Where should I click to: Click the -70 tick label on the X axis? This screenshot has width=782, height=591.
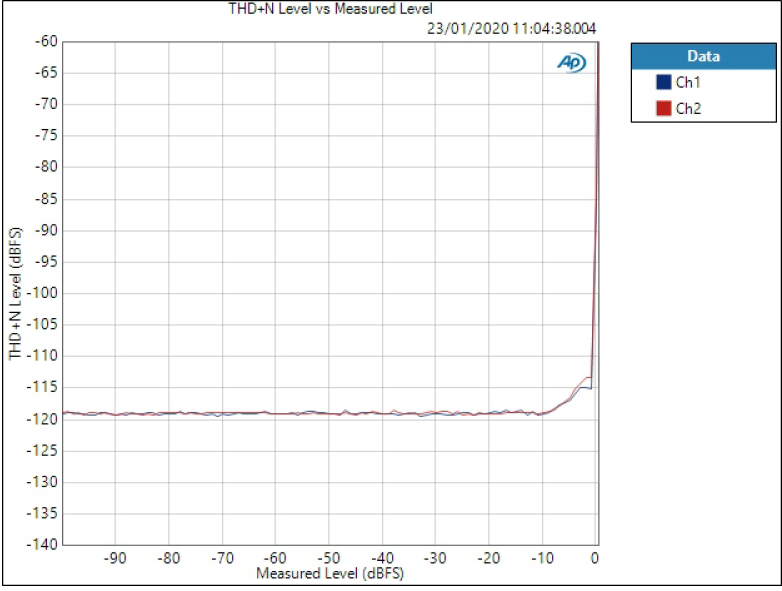click(x=222, y=558)
